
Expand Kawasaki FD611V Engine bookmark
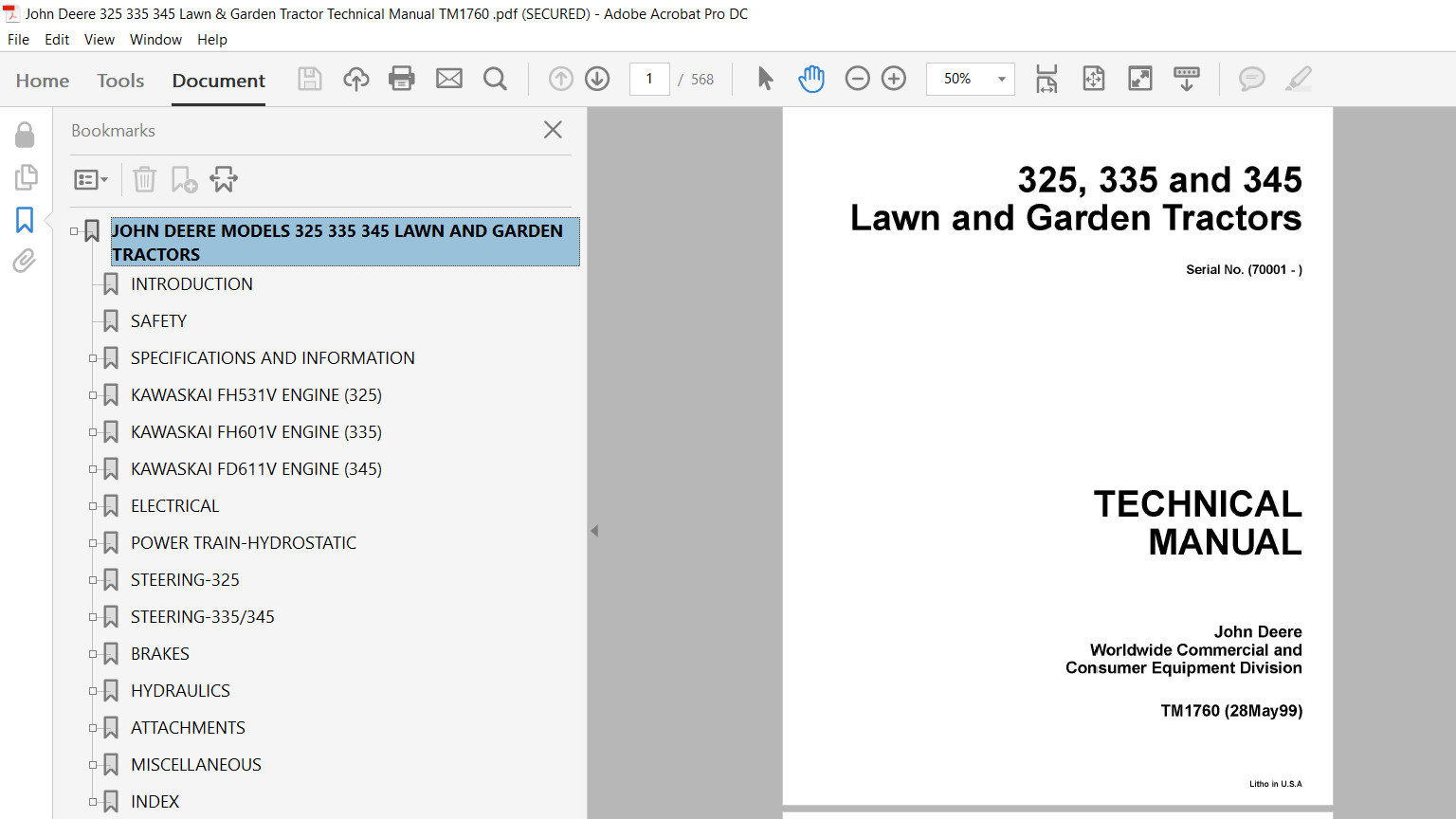[93, 469]
